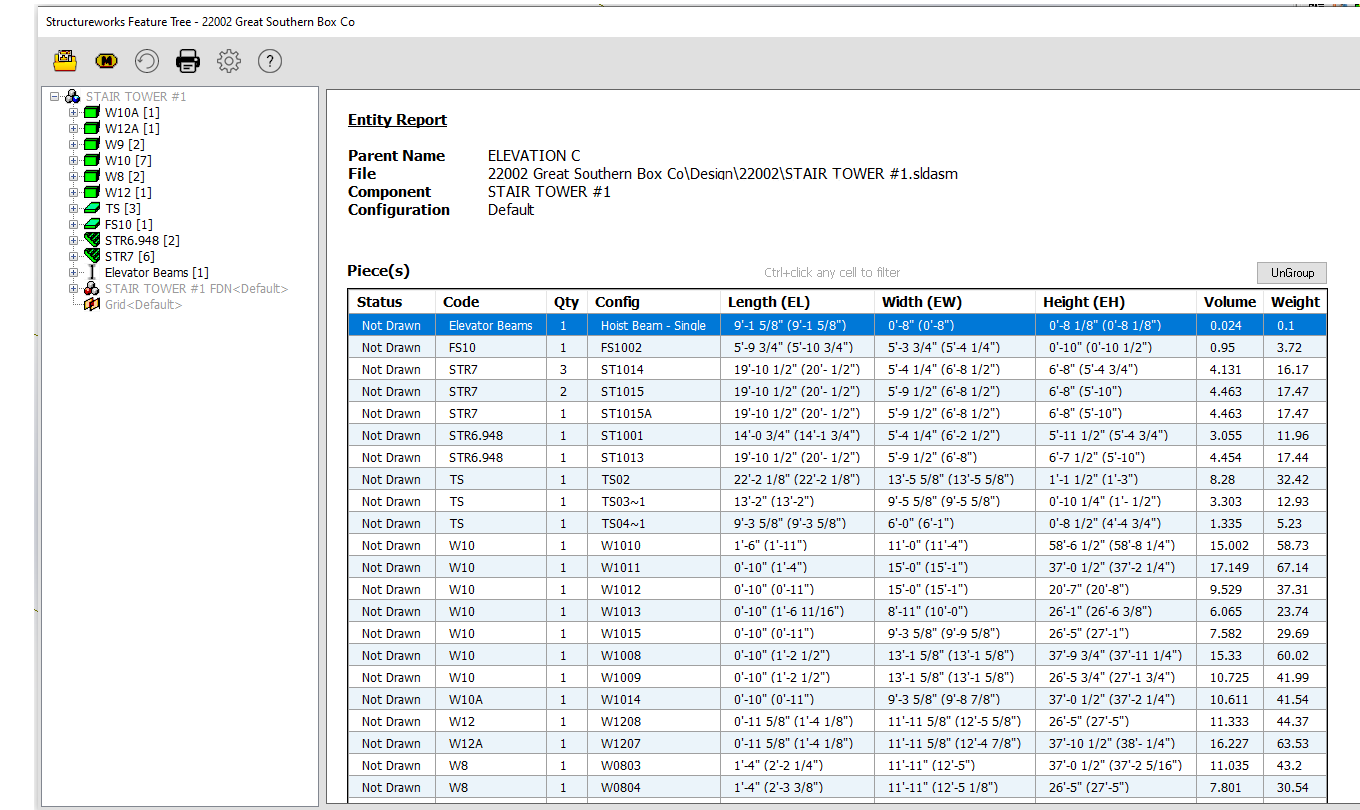Click the yellow toolbox icon in toolbar
Screen dimensions: 1360x810
[65, 61]
